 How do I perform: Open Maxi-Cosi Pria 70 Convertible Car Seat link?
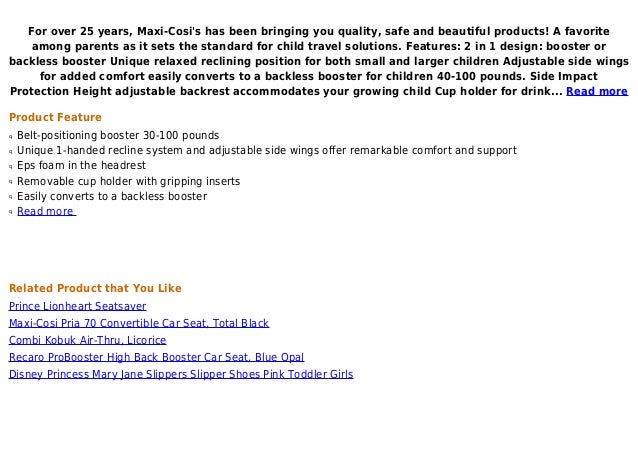click(x=139, y=323)
